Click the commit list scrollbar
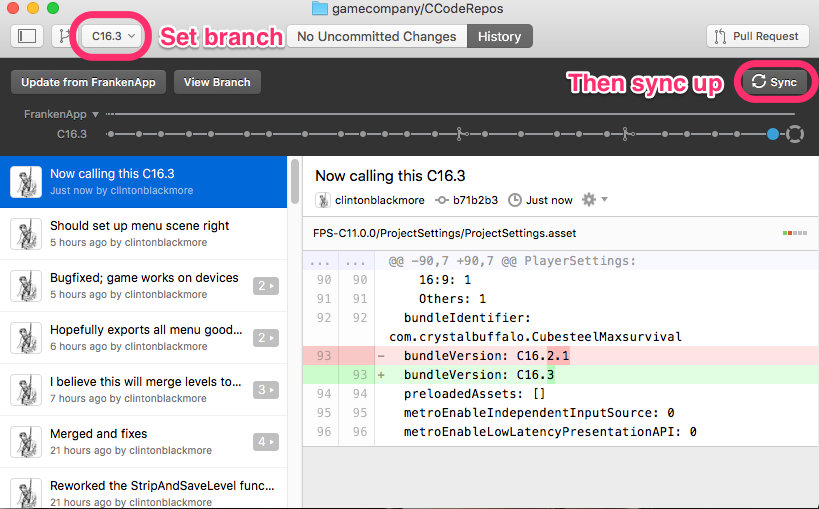The width and height of the screenshot is (819, 509). 295,182
